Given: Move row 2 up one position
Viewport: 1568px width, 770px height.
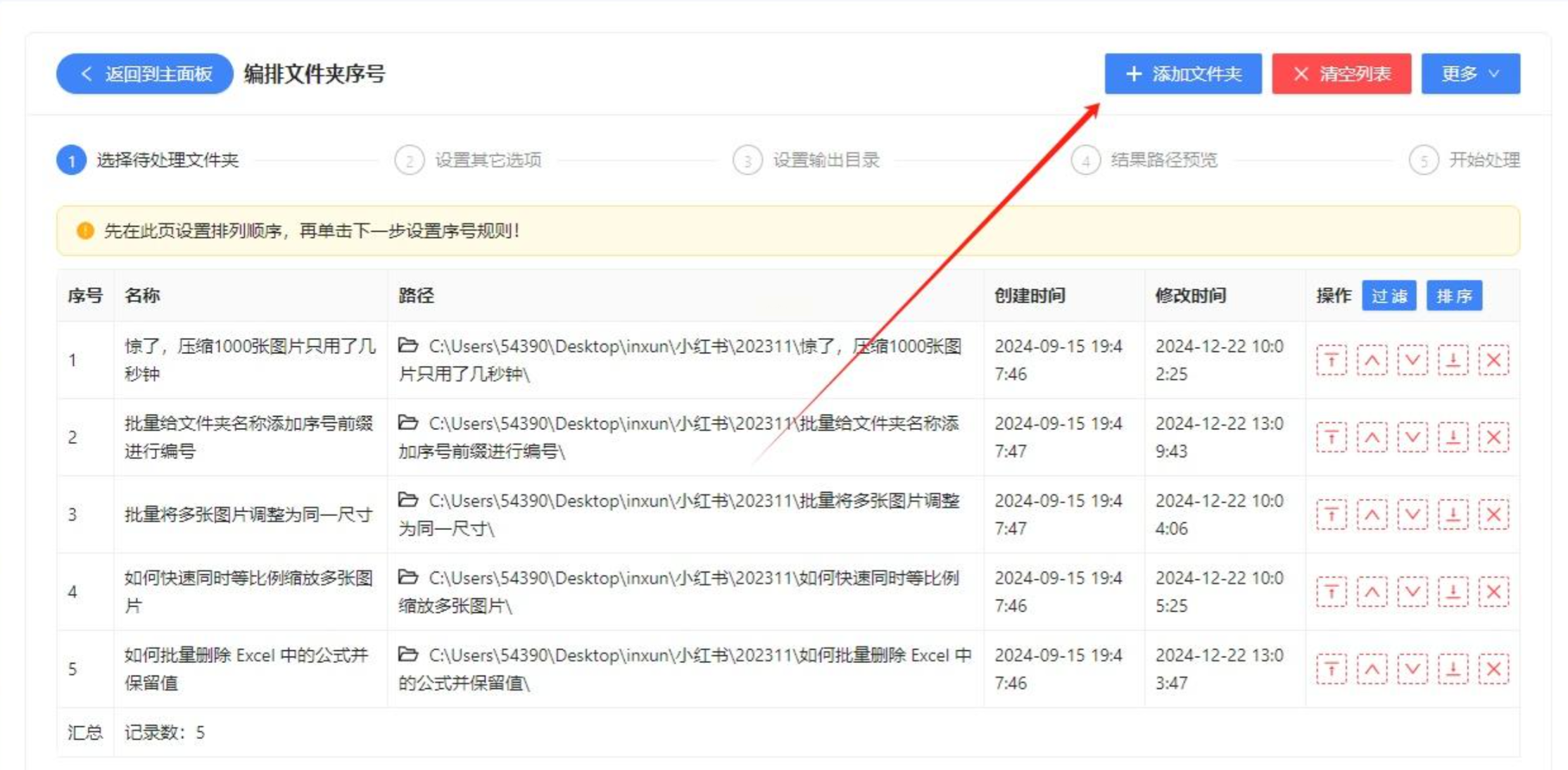Looking at the screenshot, I should pyautogui.click(x=1372, y=438).
